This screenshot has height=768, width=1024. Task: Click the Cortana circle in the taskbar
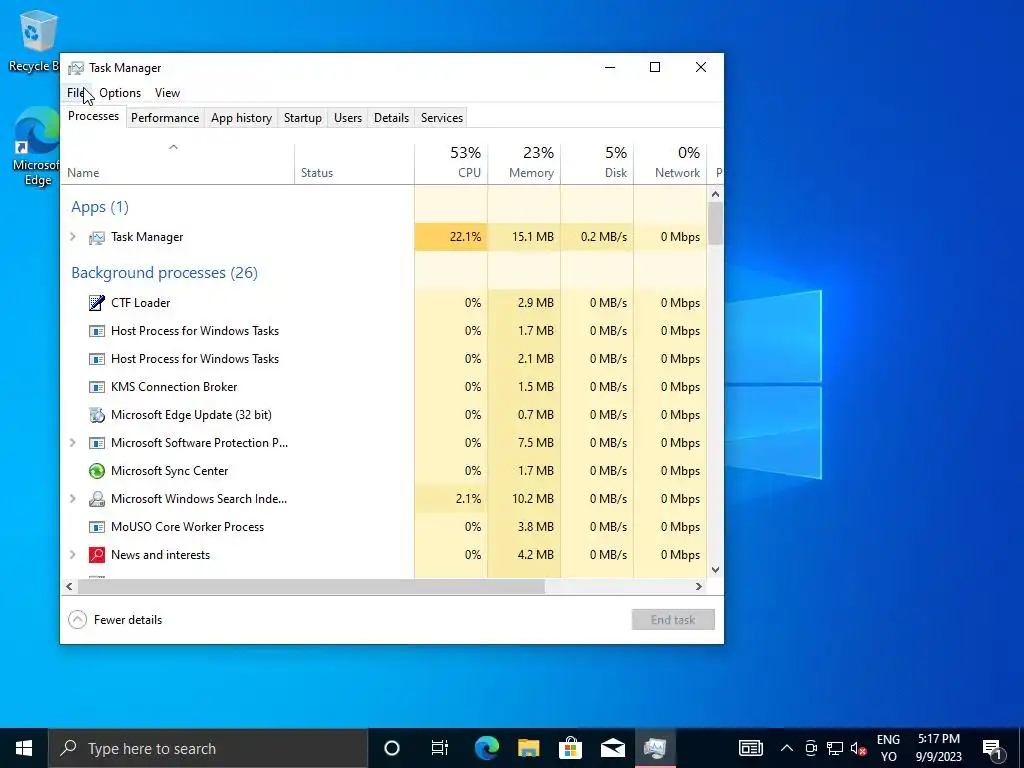pos(392,748)
